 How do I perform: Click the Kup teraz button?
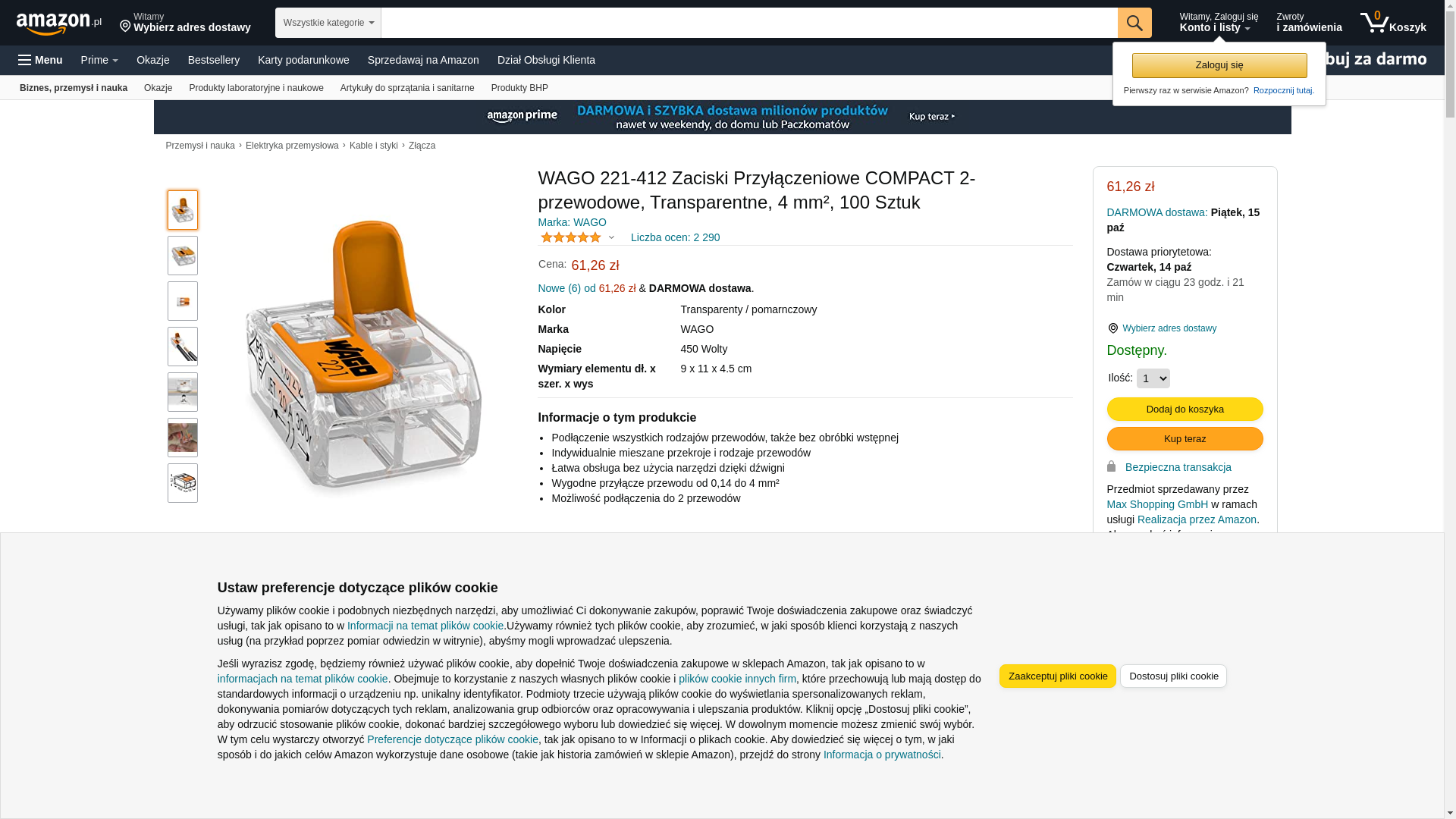pos(1185,439)
